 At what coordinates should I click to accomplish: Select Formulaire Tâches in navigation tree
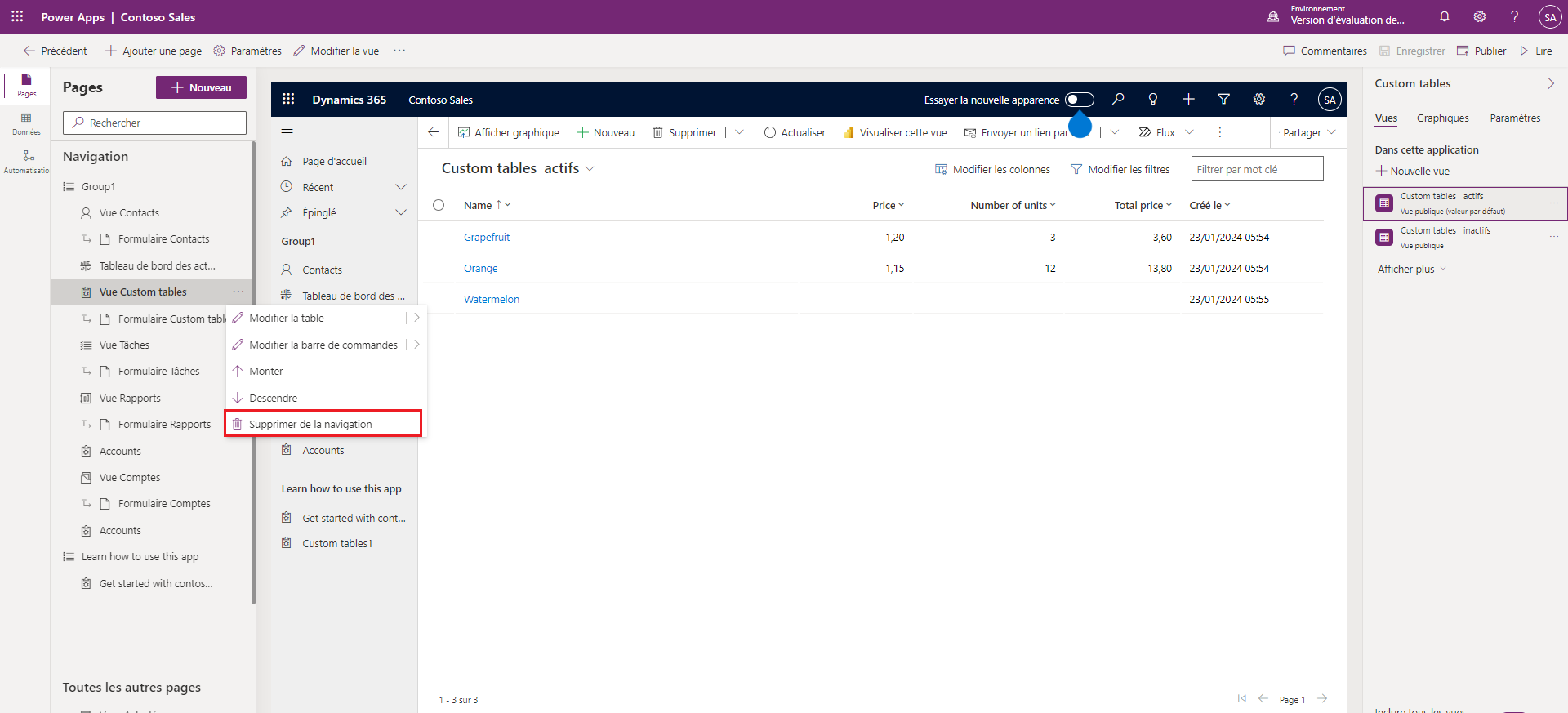[158, 371]
